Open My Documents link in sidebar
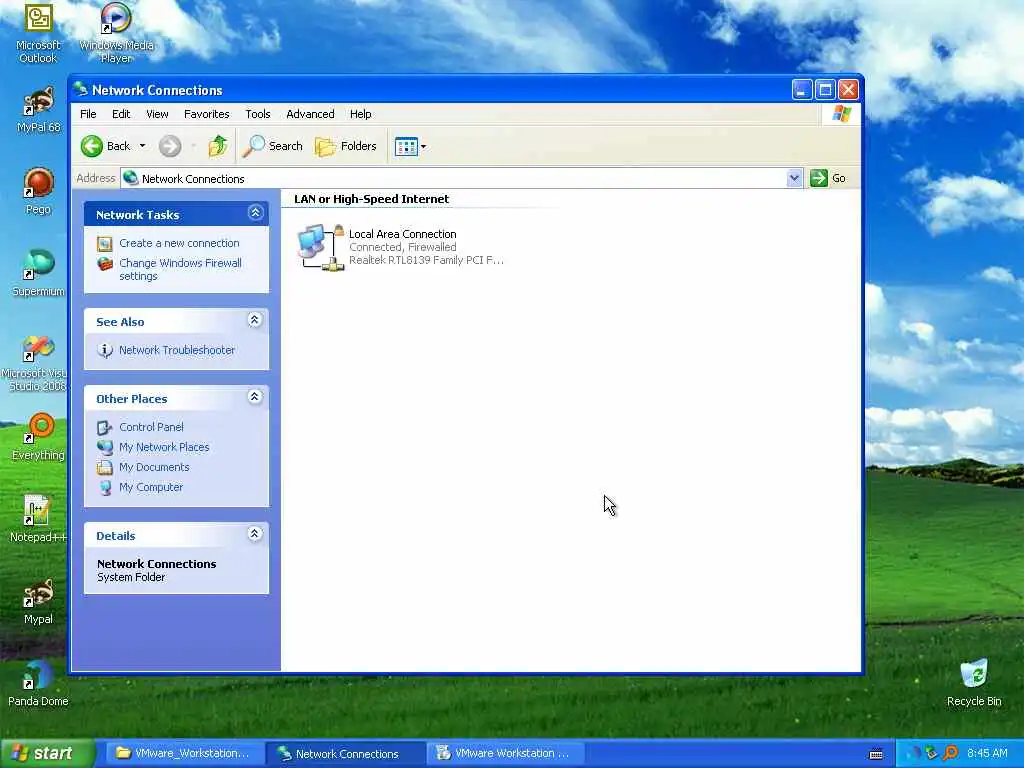Viewport: 1024px width, 768px height. tap(154, 468)
